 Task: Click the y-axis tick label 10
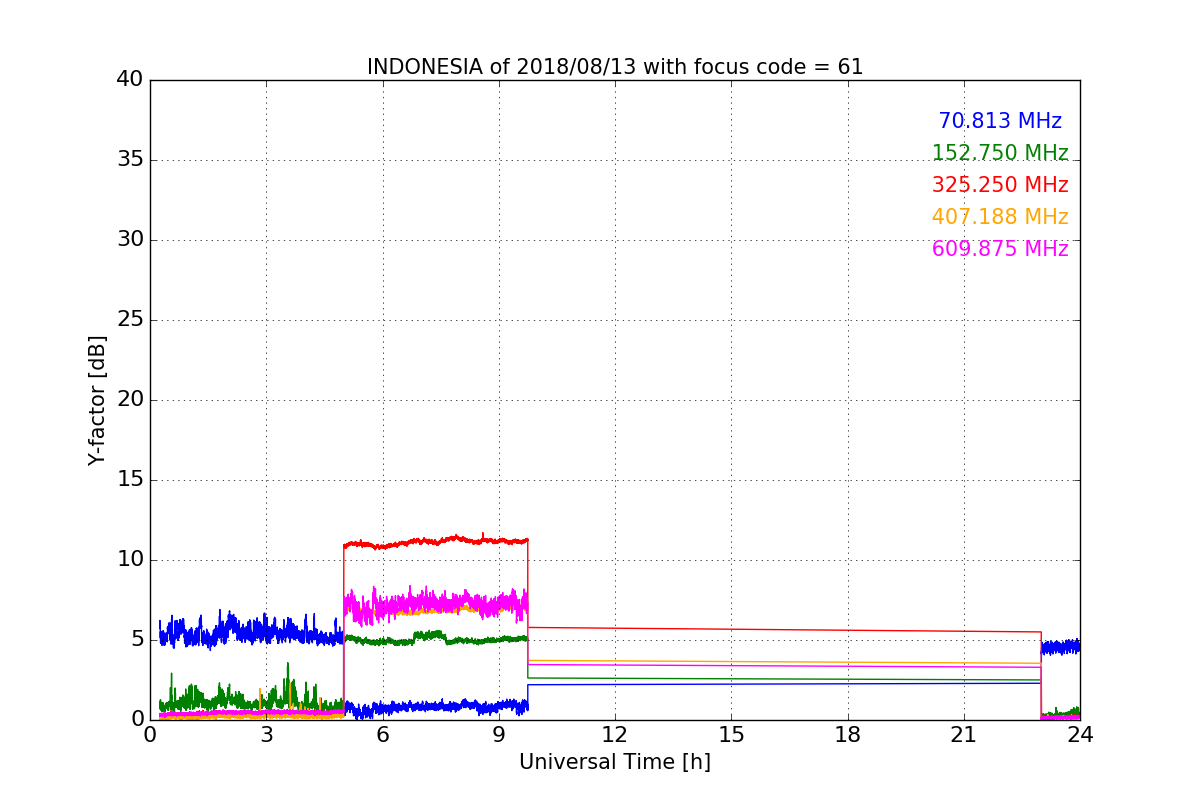pos(129,559)
